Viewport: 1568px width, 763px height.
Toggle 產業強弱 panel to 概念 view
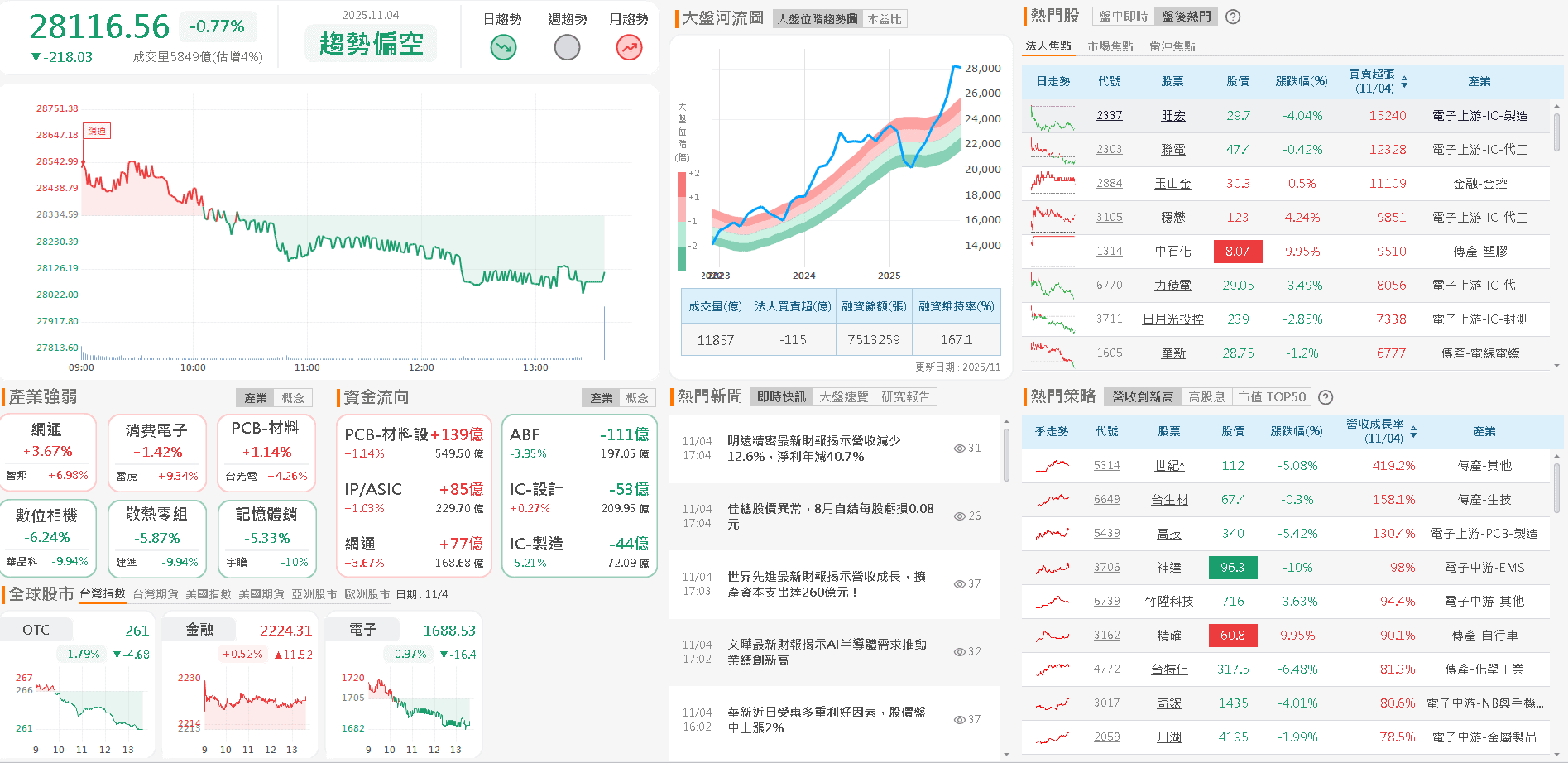(x=293, y=398)
